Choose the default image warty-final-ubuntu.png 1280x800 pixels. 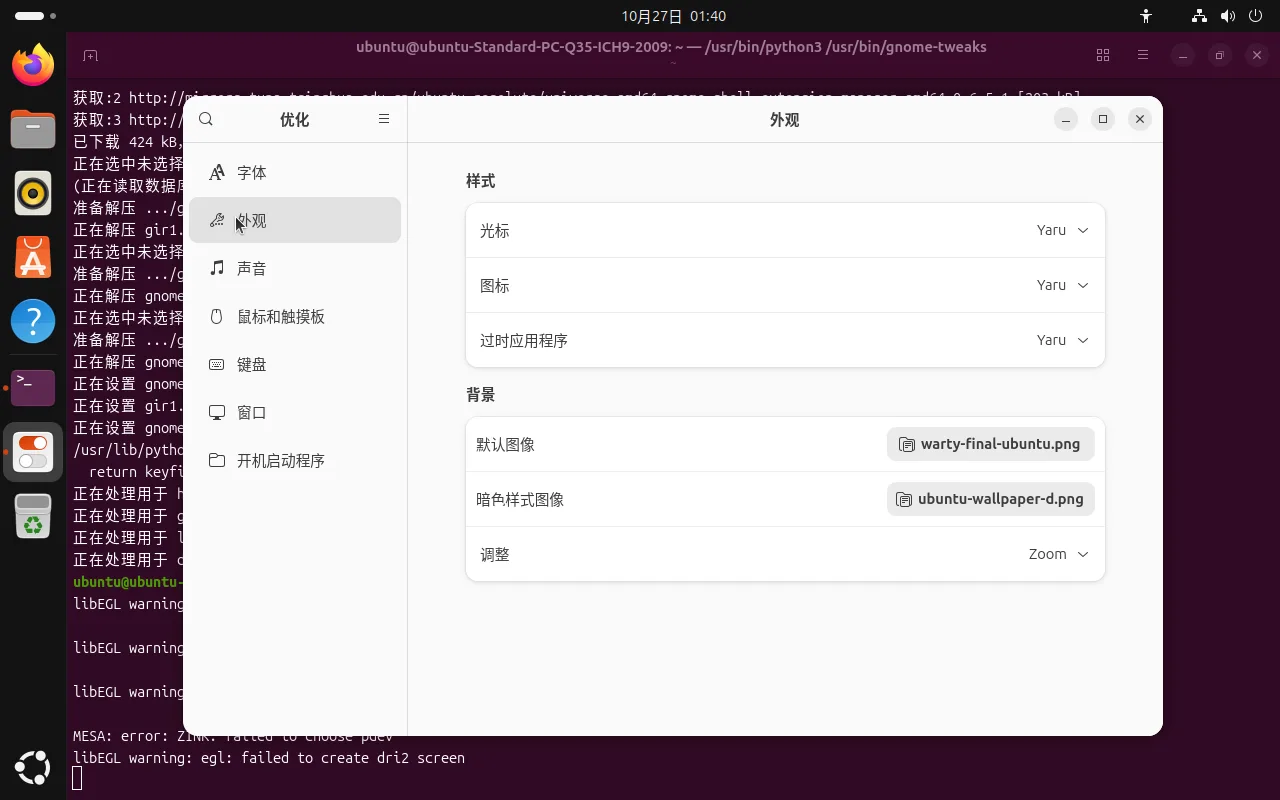pos(990,444)
